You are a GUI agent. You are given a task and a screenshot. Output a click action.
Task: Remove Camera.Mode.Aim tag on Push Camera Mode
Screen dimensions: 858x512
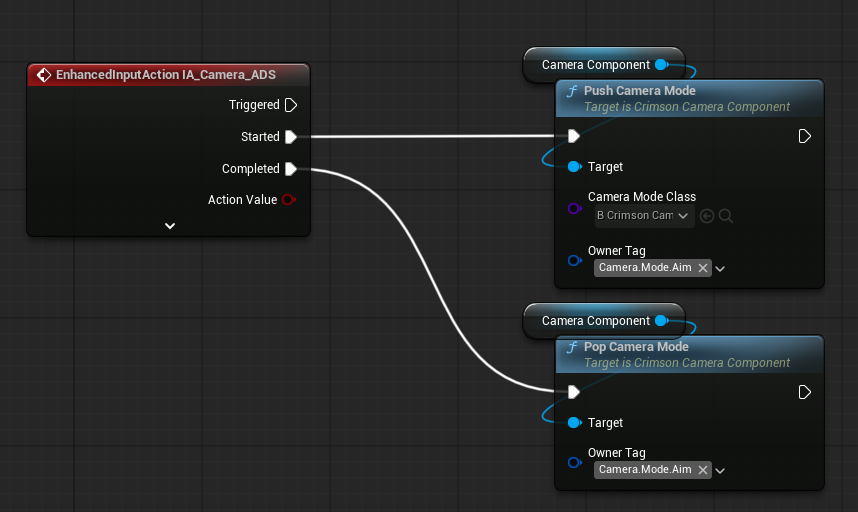[x=703, y=268]
